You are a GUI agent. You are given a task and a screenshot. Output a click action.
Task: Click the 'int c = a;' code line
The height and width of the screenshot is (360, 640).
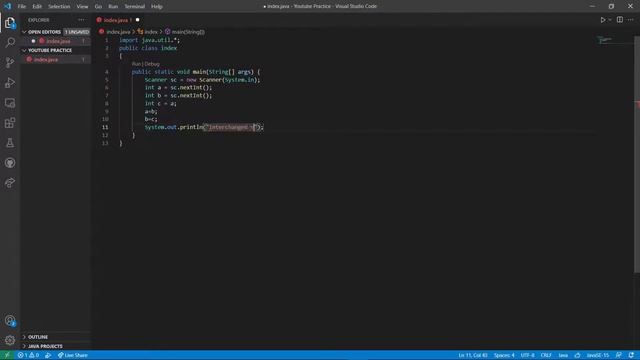coord(160,104)
